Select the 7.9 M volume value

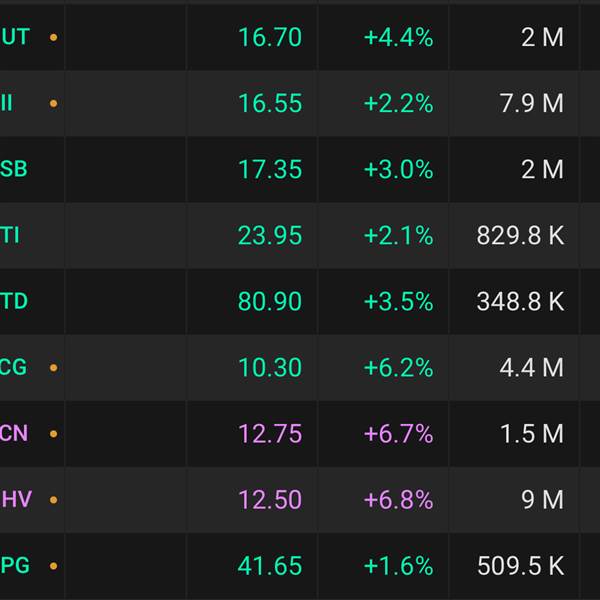pos(529,104)
